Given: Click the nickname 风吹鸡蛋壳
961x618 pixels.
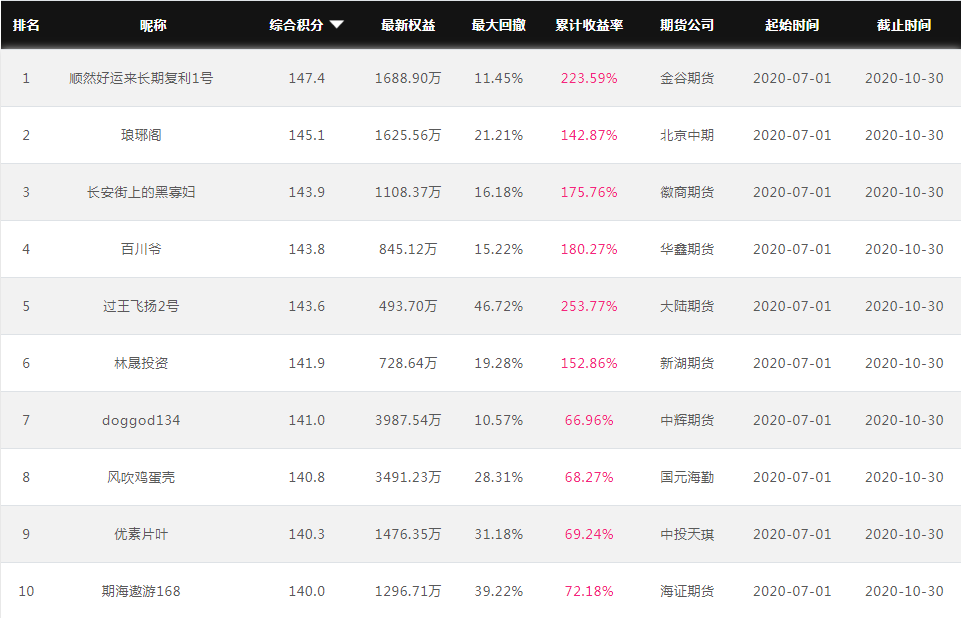Looking at the screenshot, I should tap(141, 477).
